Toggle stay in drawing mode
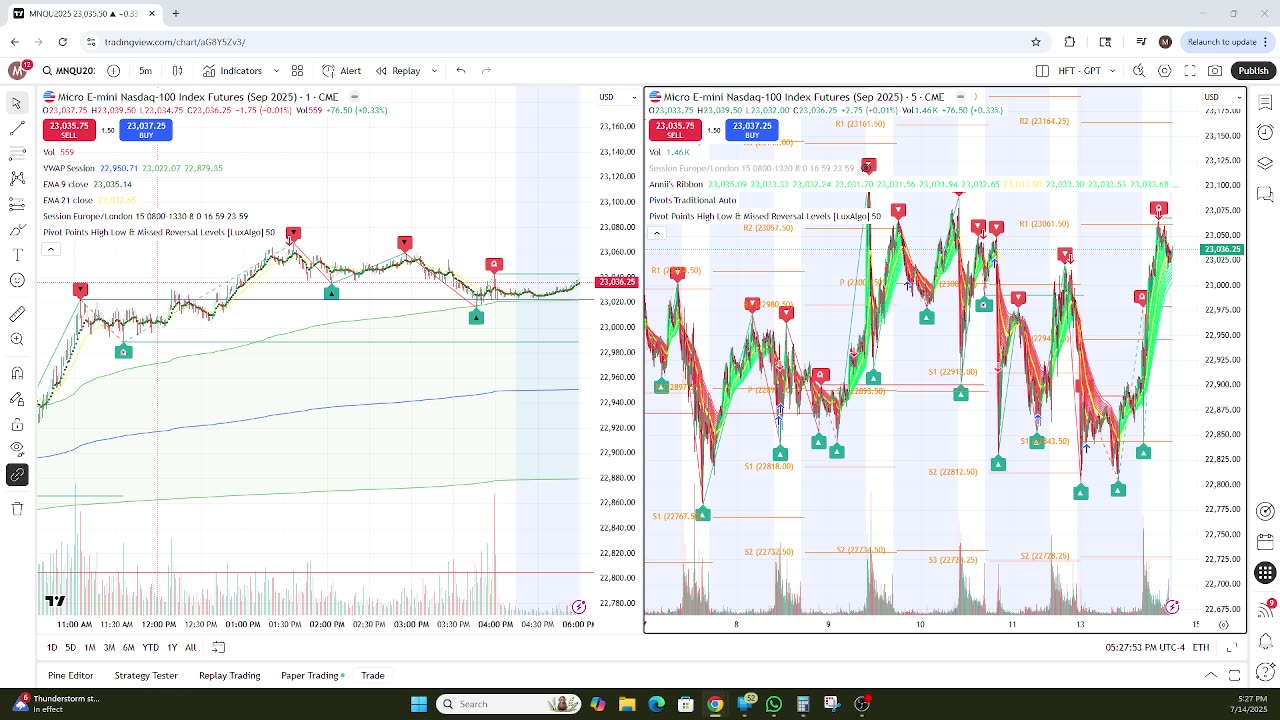Image resolution: width=1280 pixels, height=720 pixels. click(x=17, y=398)
